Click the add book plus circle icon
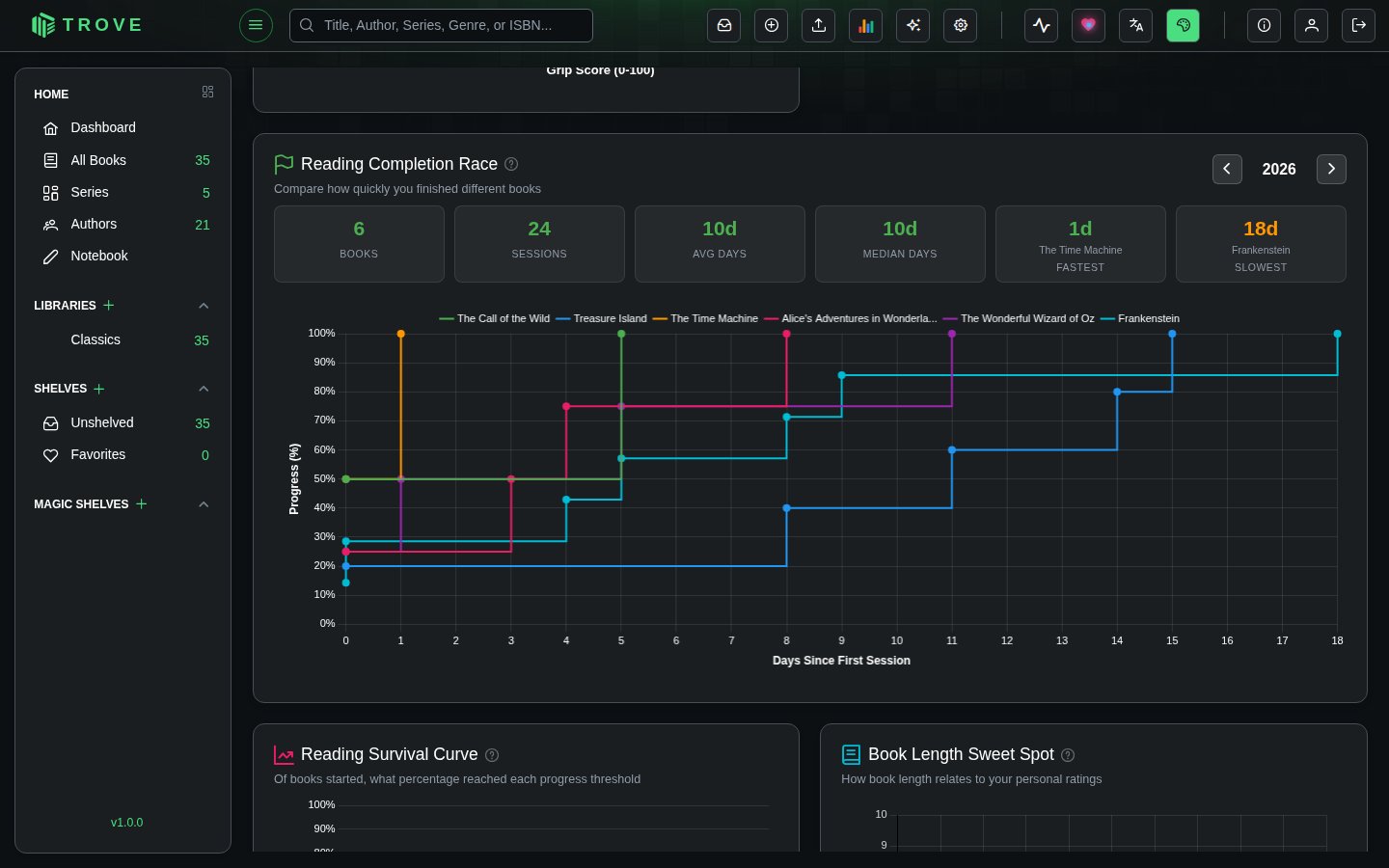 pyautogui.click(x=772, y=25)
